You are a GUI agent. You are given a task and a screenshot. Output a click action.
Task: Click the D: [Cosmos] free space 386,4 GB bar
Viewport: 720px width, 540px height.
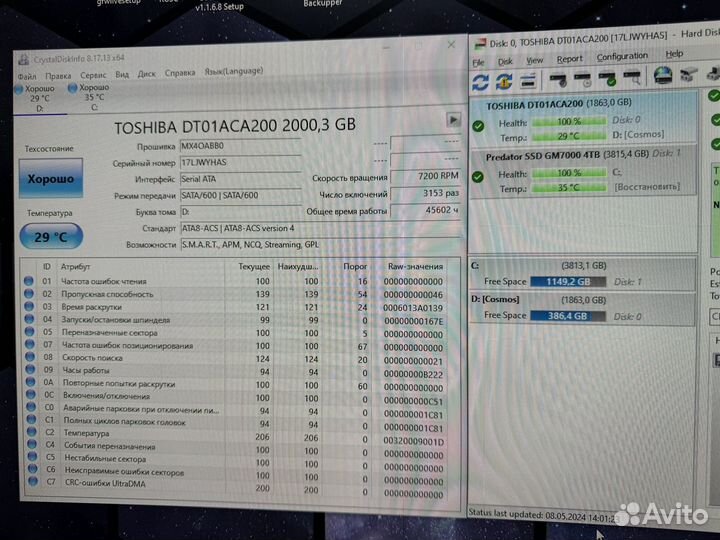(x=568, y=316)
